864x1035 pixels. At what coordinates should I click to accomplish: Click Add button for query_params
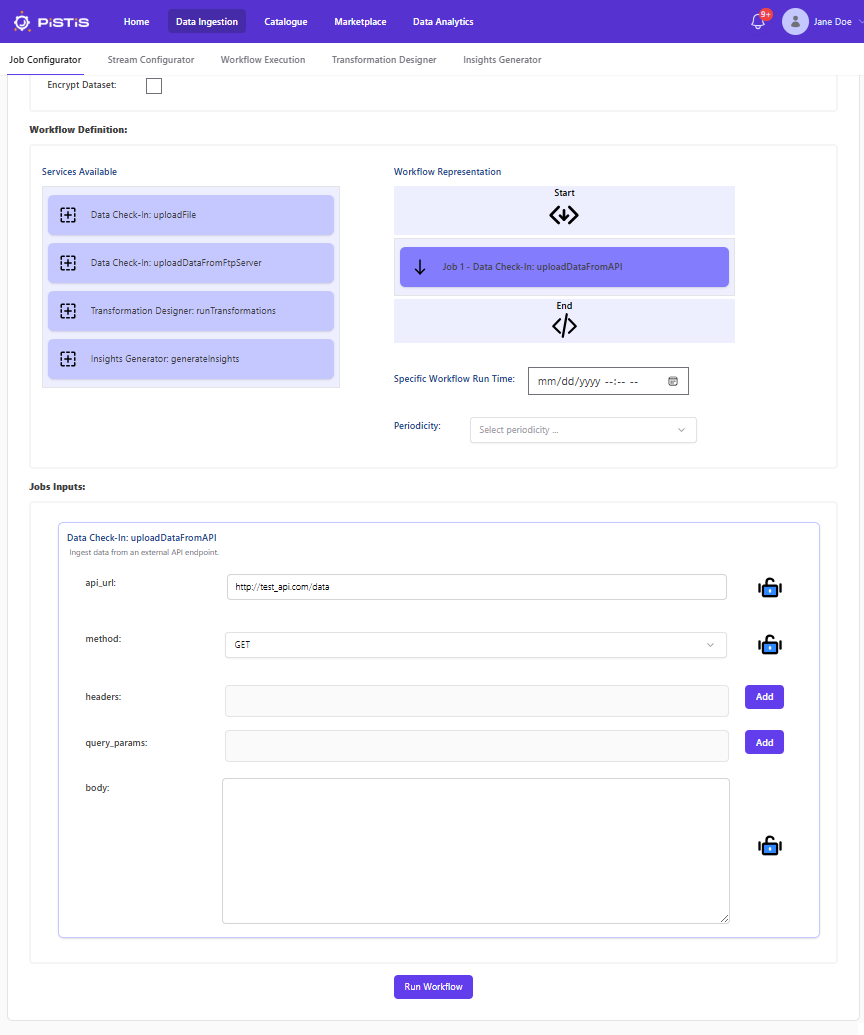click(x=764, y=743)
